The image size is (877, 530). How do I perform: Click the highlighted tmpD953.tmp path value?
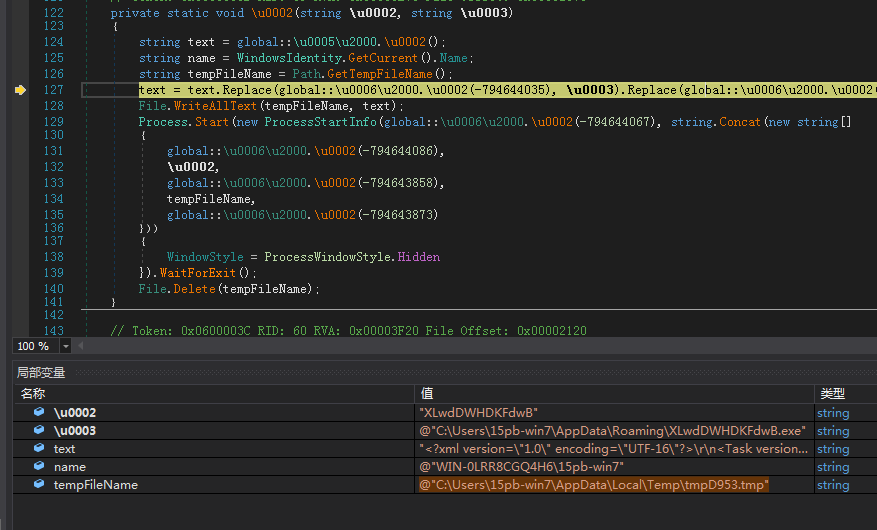(x=594, y=484)
